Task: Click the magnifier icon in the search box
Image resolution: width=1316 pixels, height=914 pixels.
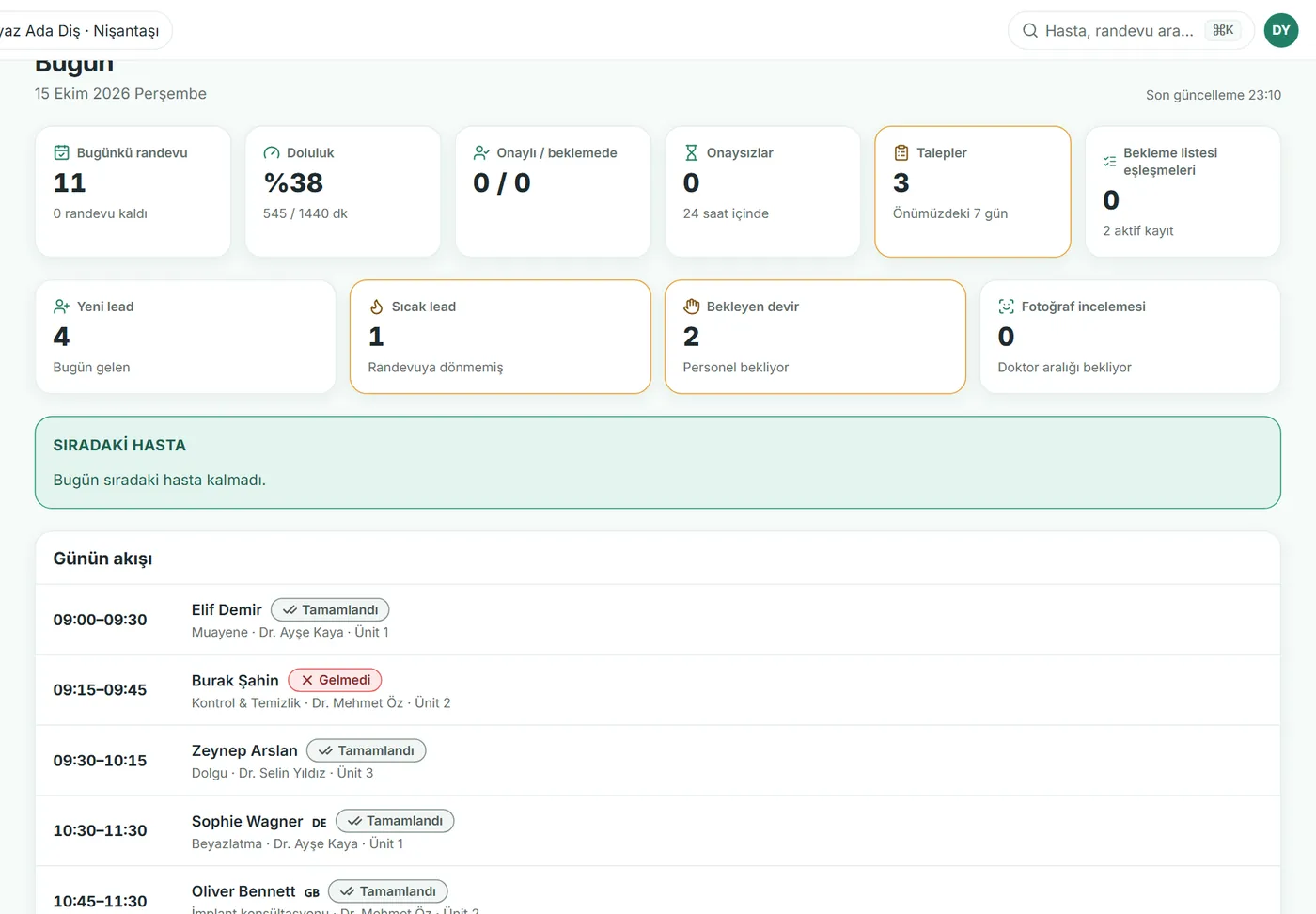Action: (1030, 30)
